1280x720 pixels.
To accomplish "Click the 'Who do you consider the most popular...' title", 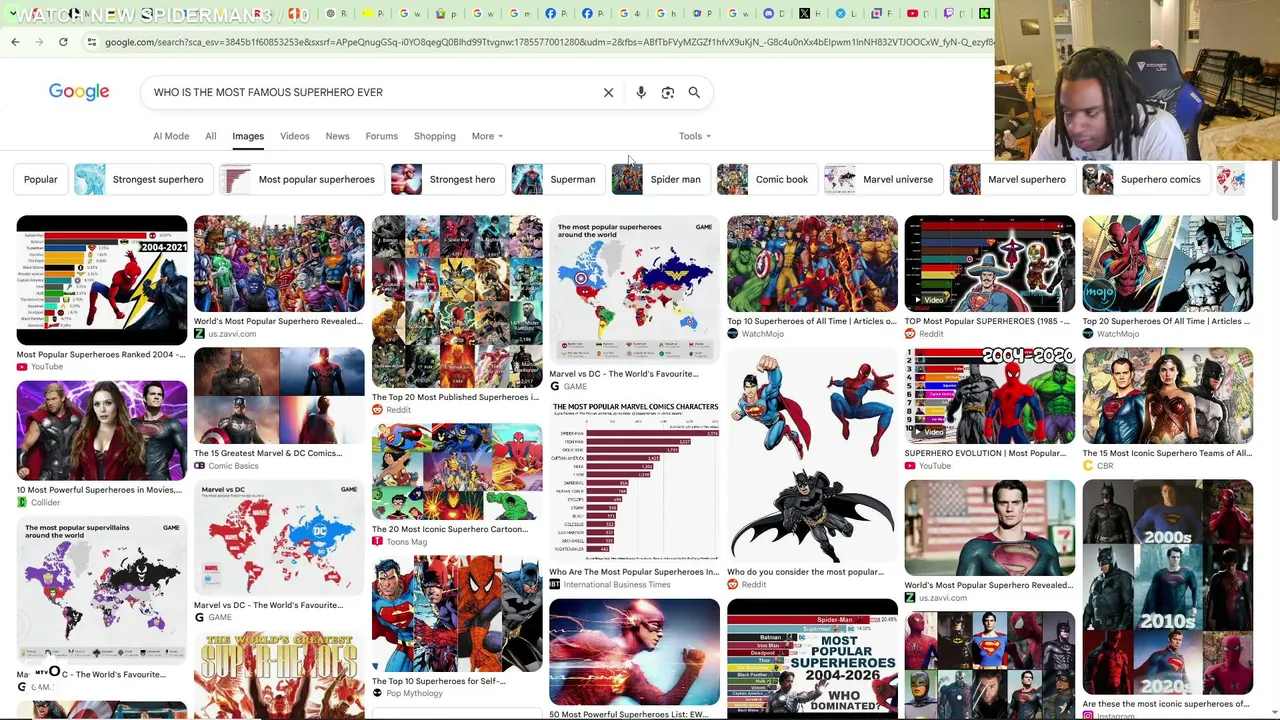I will (805, 572).
